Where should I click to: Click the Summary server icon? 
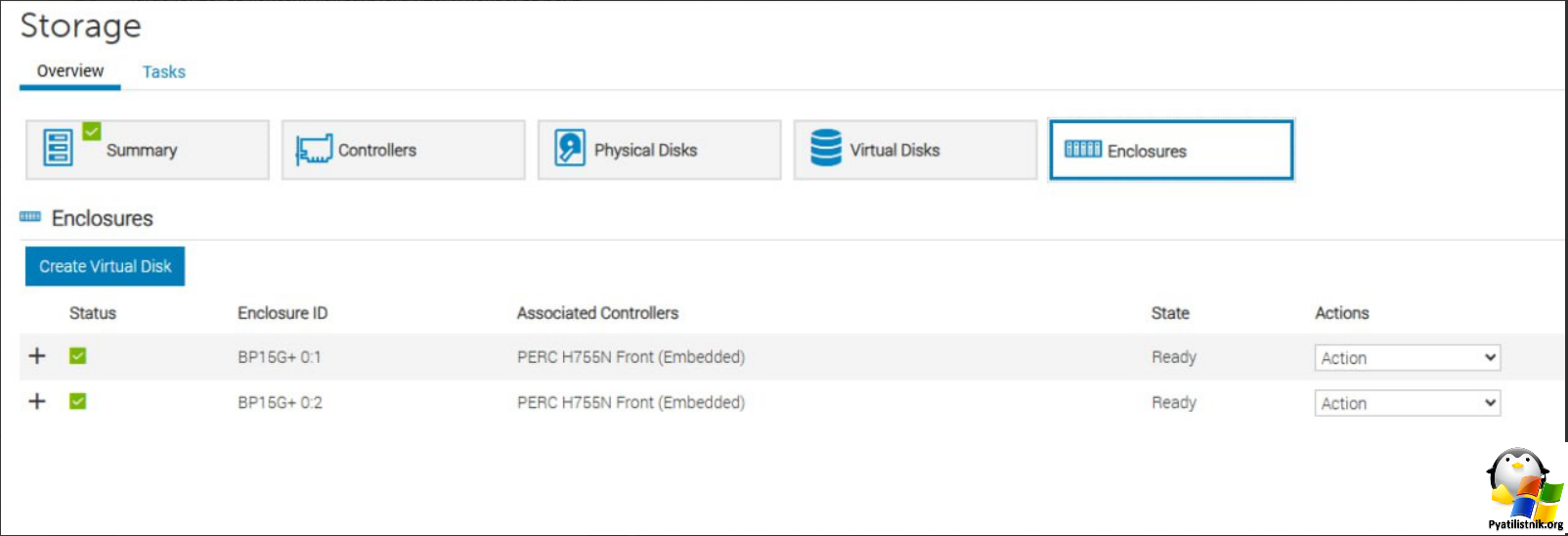[x=58, y=148]
